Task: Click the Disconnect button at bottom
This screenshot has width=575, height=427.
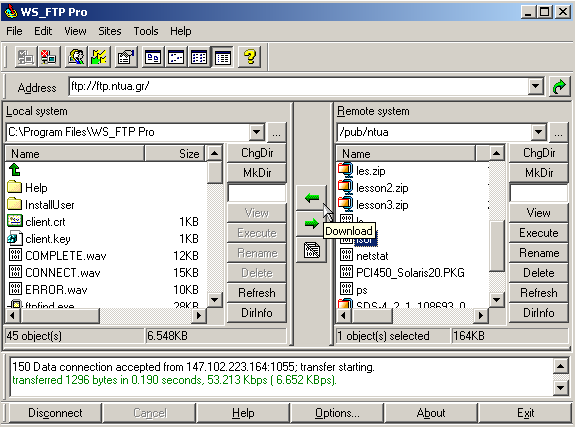Action: click(55, 413)
